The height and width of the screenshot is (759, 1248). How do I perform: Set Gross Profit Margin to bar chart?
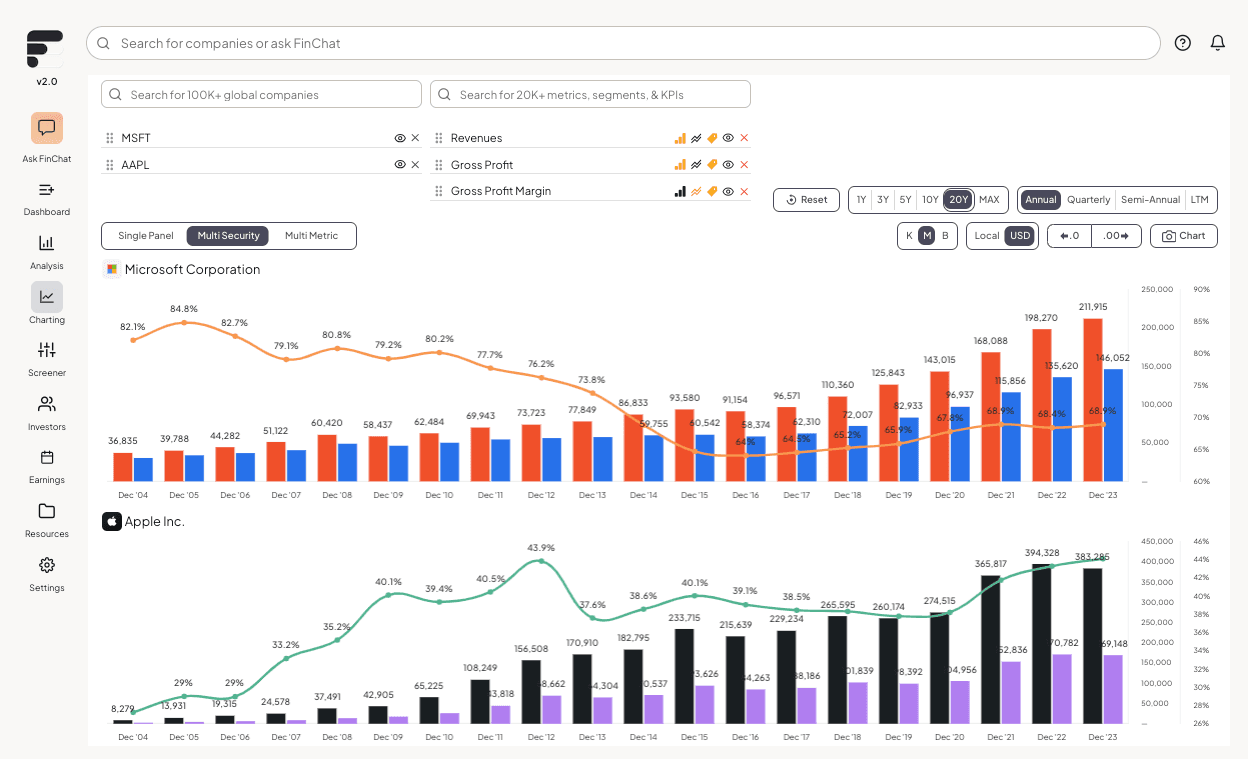pos(680,191)
